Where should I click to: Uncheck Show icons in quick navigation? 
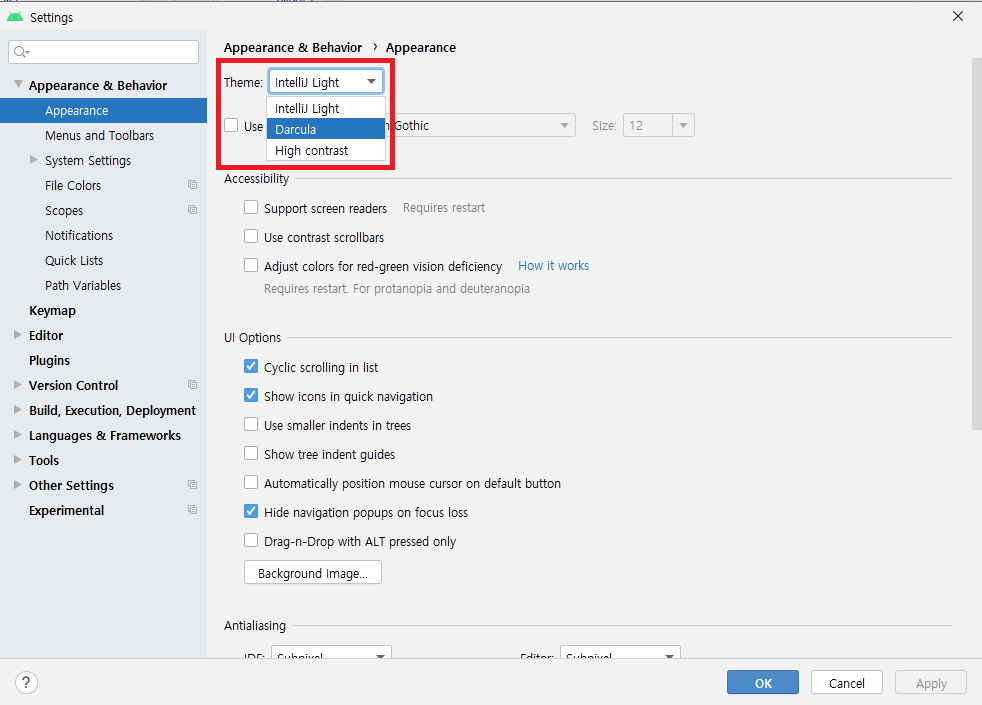tap(251, 395)
